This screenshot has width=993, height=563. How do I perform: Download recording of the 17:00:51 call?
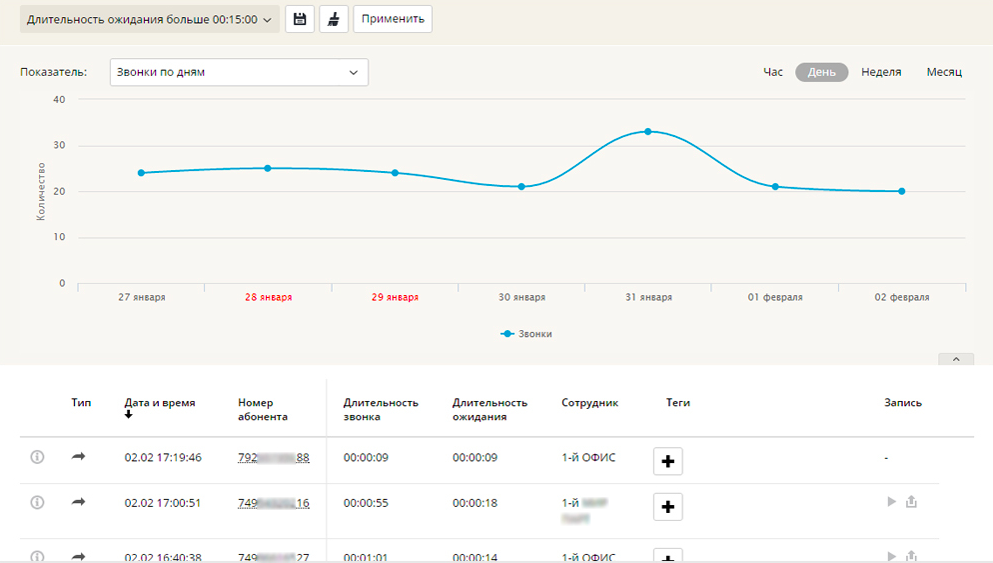tap(911, 502)
